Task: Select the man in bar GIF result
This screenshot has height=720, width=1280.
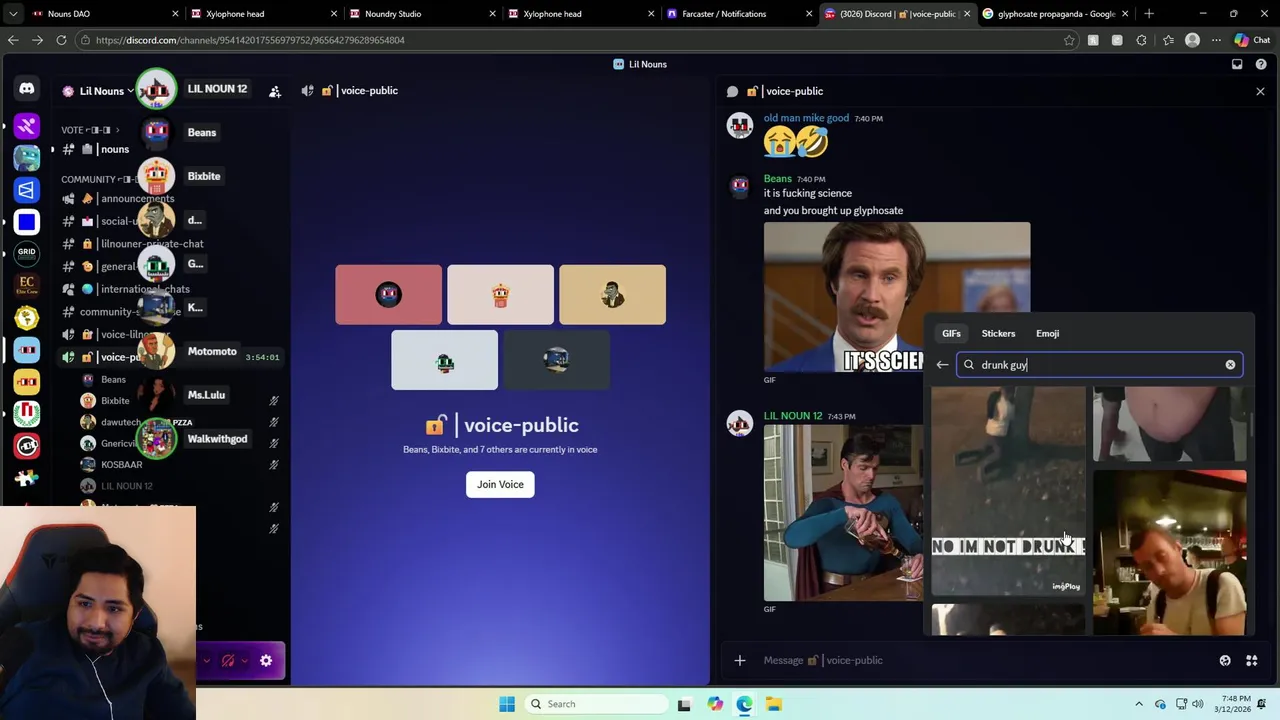Action: 1169,552
